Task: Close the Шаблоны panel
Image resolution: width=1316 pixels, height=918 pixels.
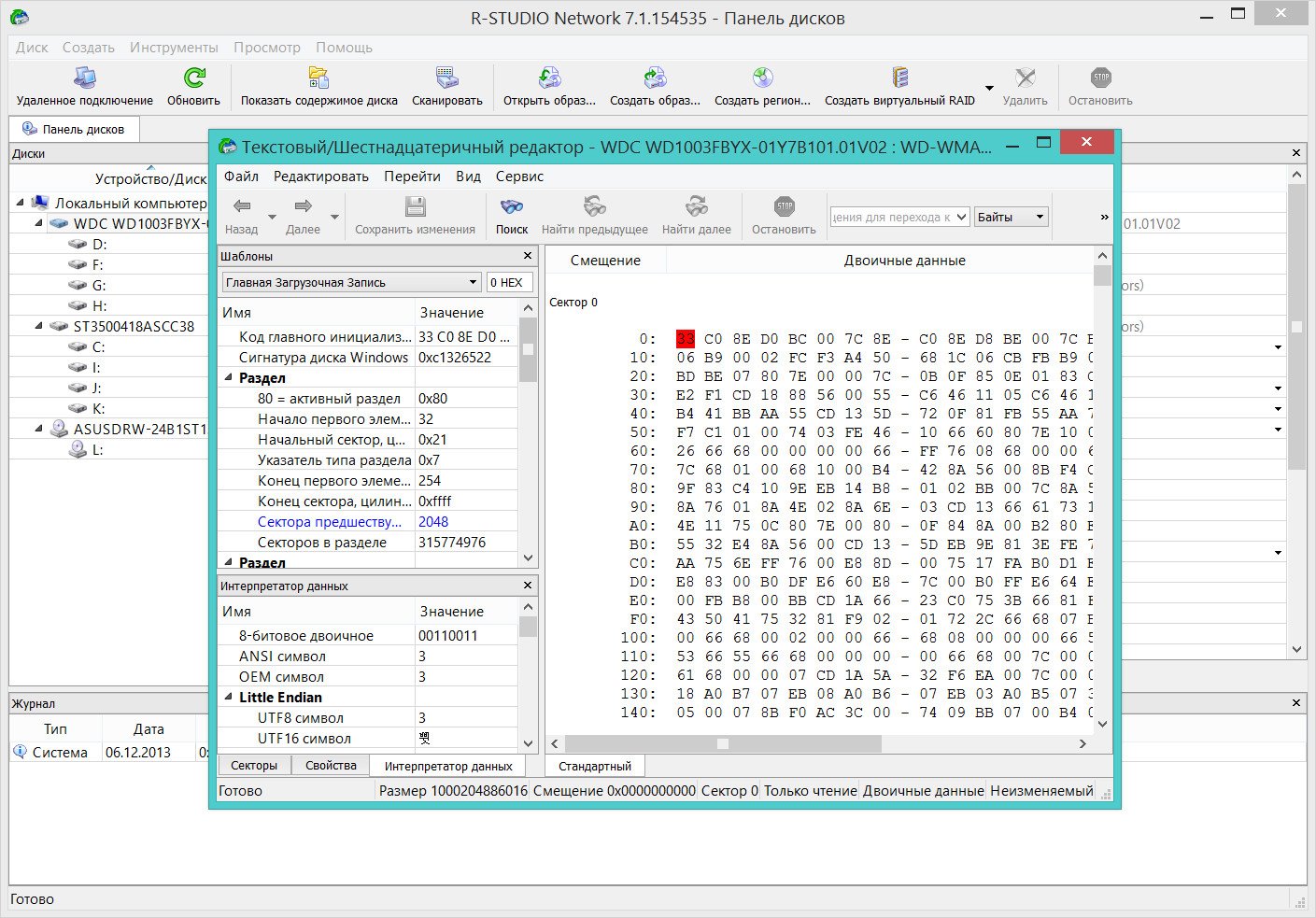Action: [528, 255]
